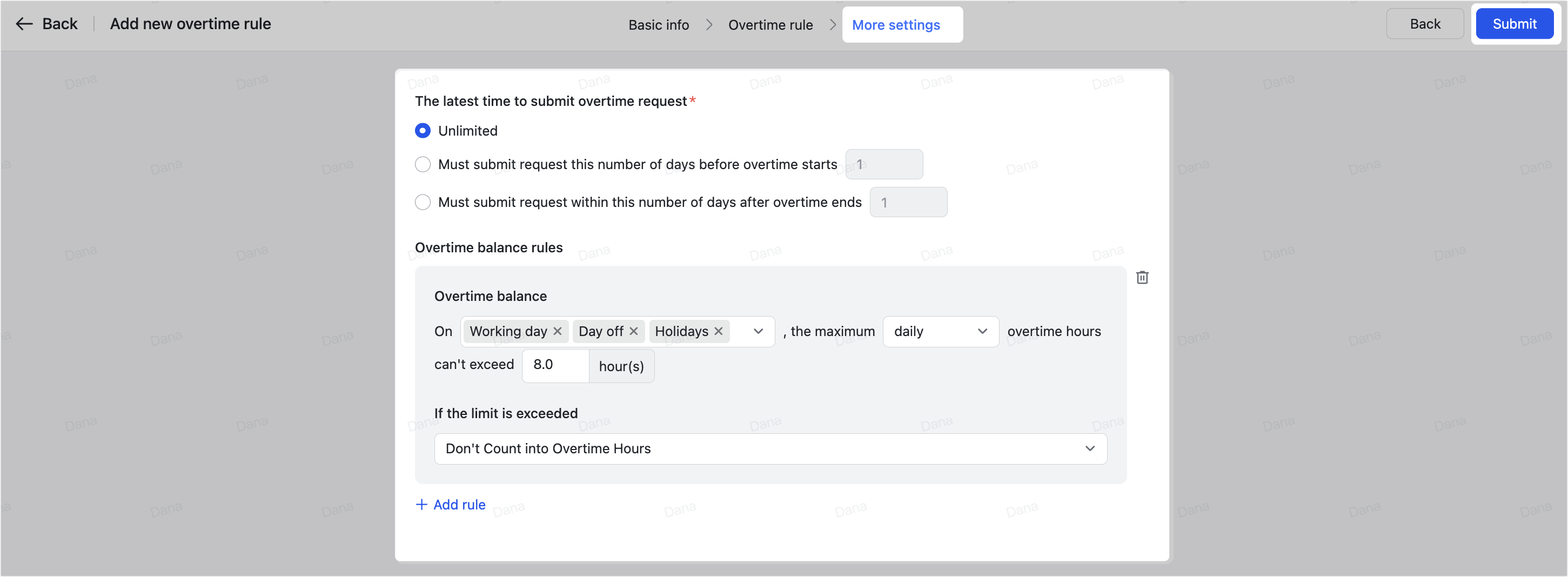
Task: Select the Unlimited option
Action: point(423,130)
